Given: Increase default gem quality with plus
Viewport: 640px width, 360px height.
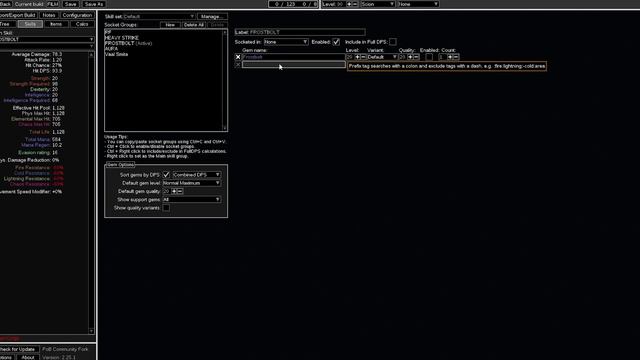Looking at the screenshot, I should 174,191.
